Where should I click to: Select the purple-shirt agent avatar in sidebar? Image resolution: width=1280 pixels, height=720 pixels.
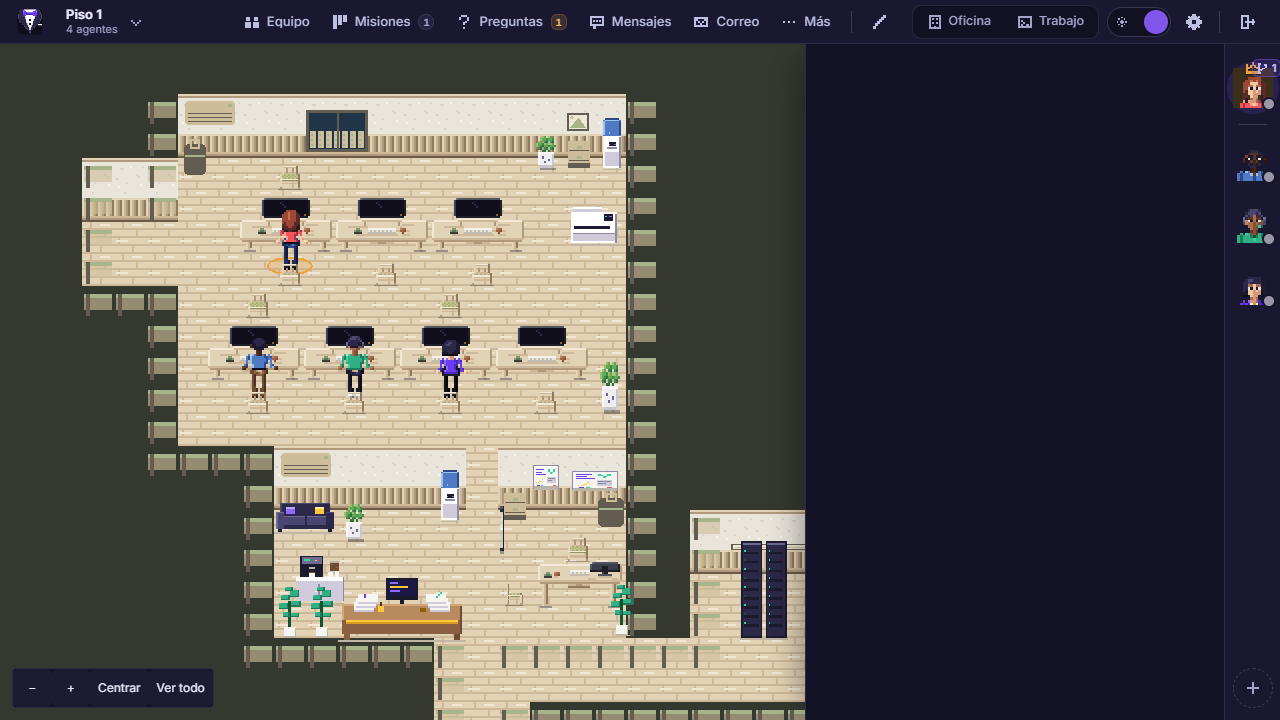[x=1252, y=290]
